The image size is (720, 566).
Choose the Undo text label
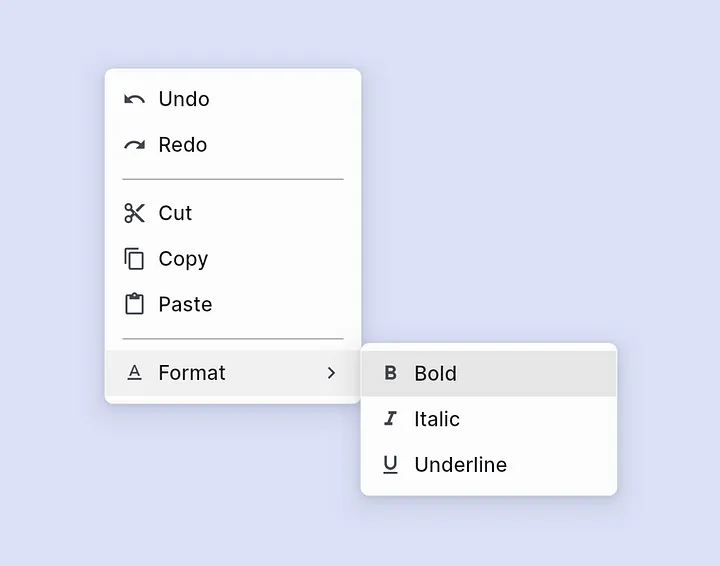tap(184, 99)
